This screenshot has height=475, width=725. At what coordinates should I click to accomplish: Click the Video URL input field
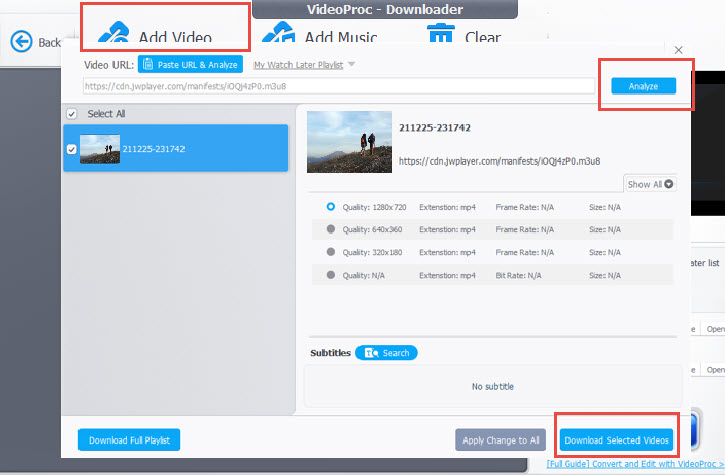[338, 86]
